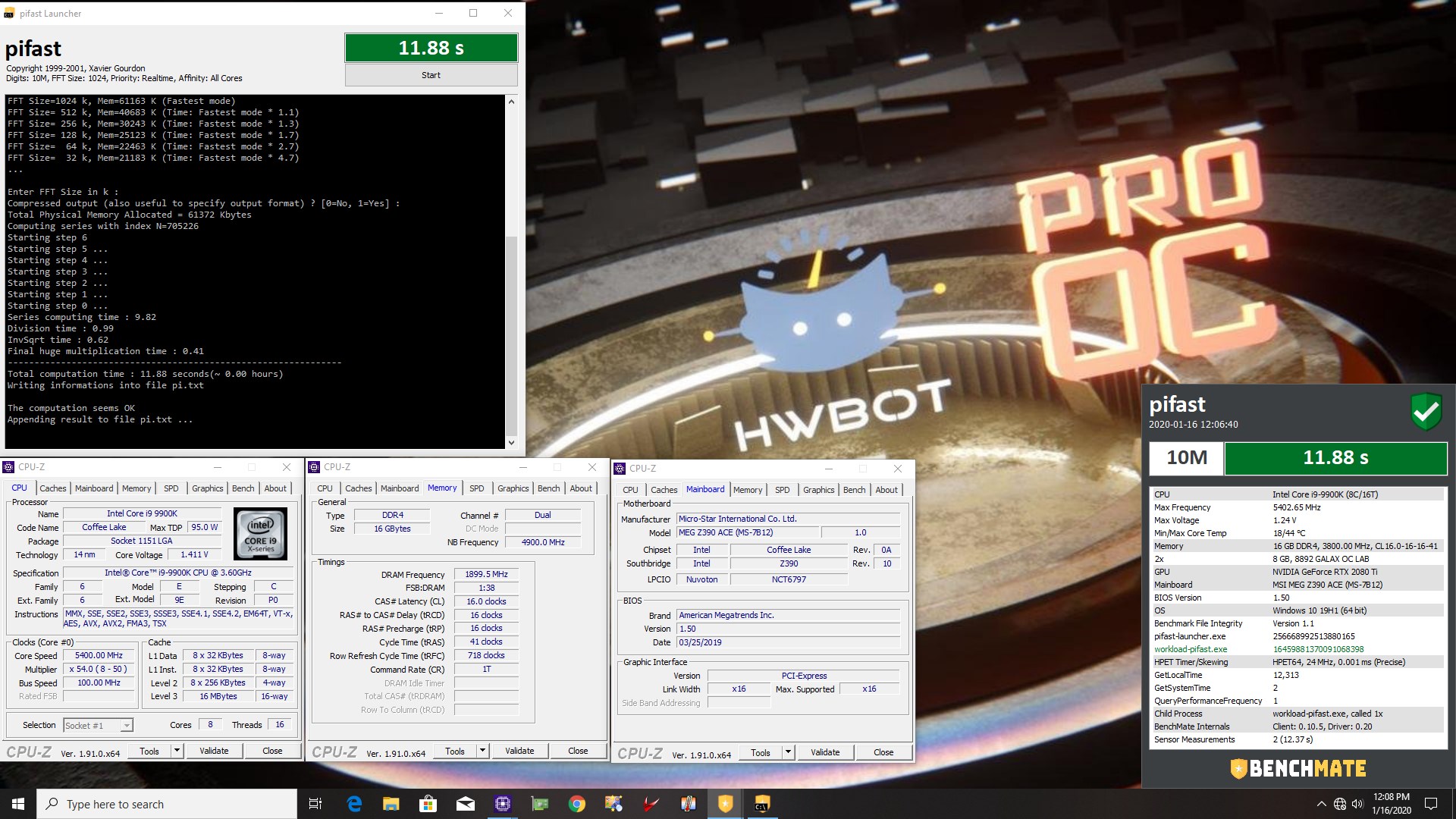Viewport: 1456px width, 819px height.
Task: Open Memory tab in first CPU-Z window
Action: pyautogui.click(x=136, y=488)
